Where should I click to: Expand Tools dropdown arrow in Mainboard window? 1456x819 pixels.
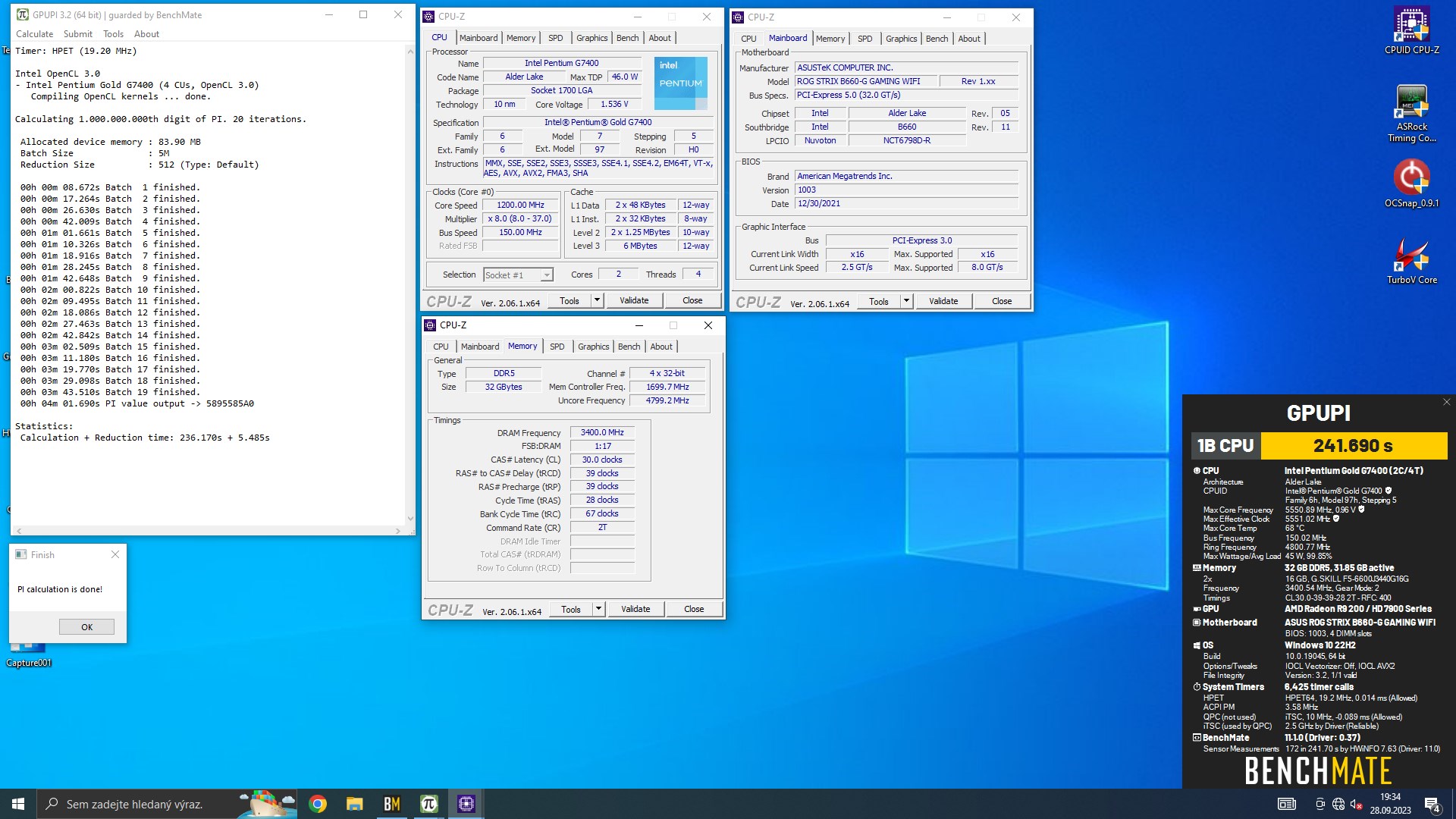pyautogui.click(x=906, y=301)
